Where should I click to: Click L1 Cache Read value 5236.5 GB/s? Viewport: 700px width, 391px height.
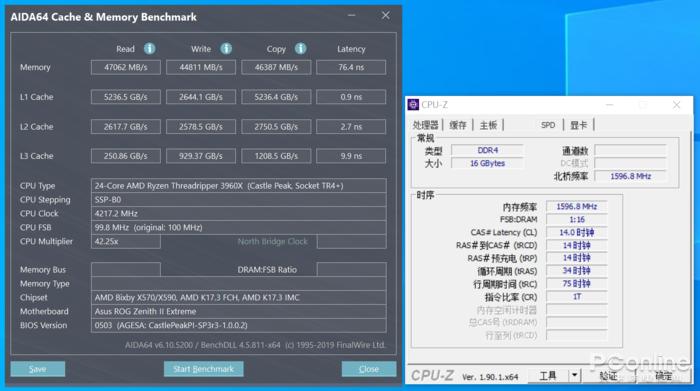tap(126, 97)
